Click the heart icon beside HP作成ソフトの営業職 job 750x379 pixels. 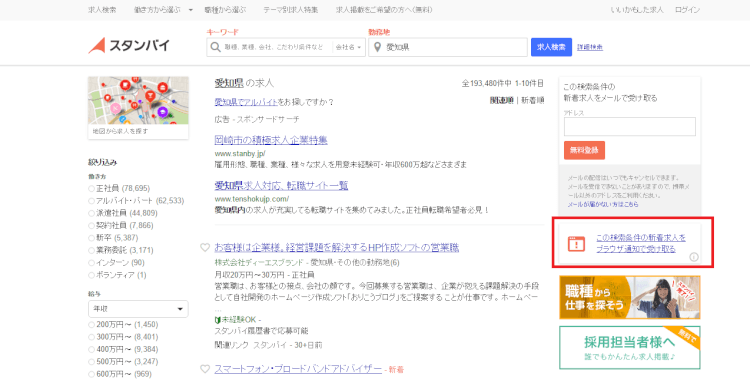pos(205,247)
